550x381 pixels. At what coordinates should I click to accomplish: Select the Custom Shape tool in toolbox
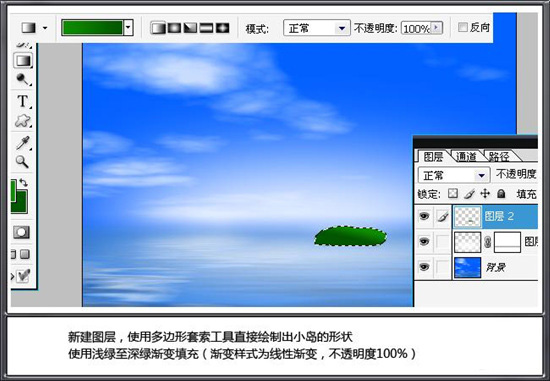pyautogui.click(x=23, y=121)
